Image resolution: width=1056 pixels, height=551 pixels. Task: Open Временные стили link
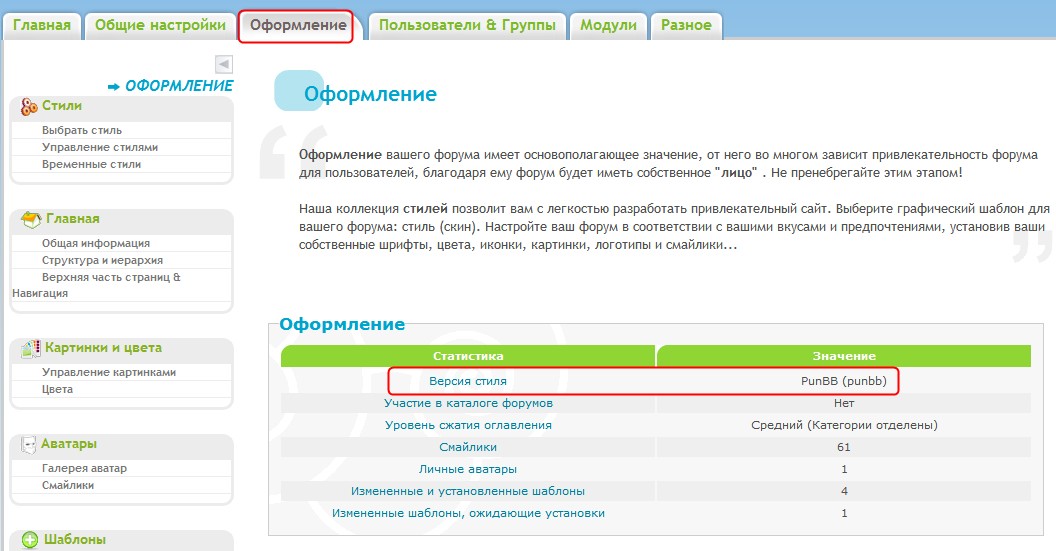click(x=91, y=164)
